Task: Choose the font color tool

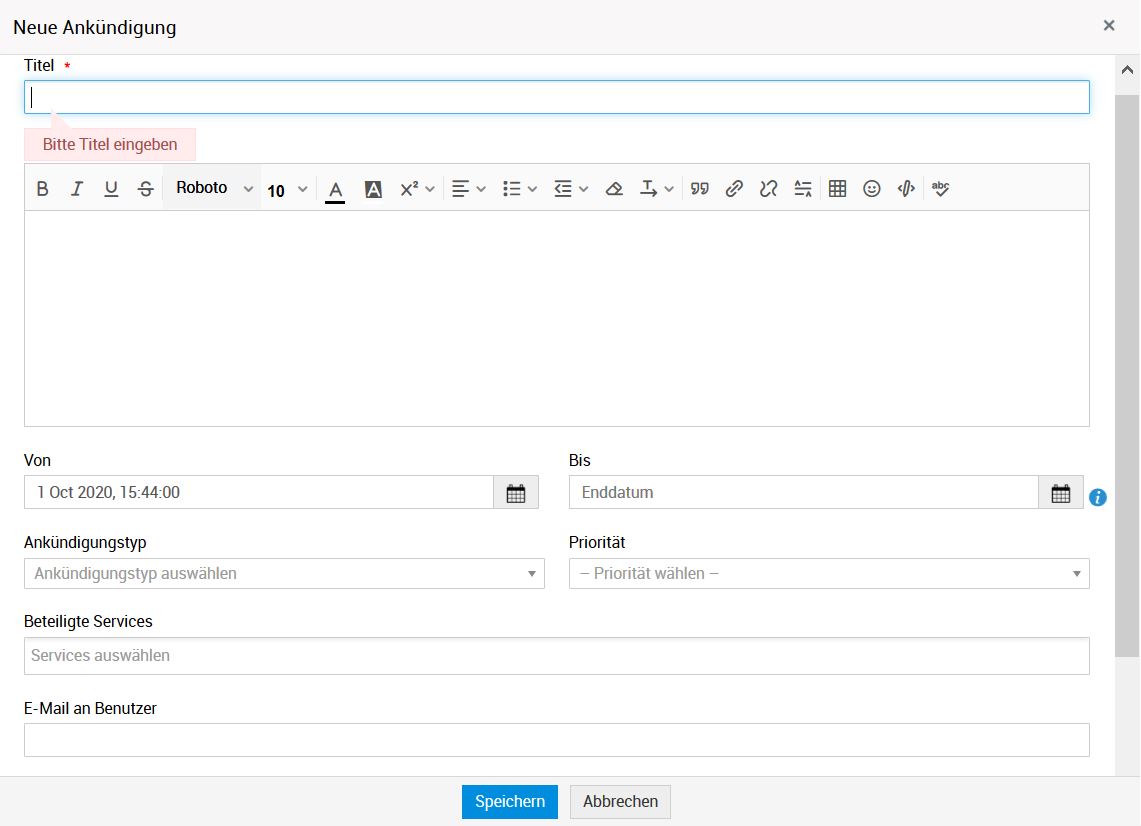Action: 335,190
